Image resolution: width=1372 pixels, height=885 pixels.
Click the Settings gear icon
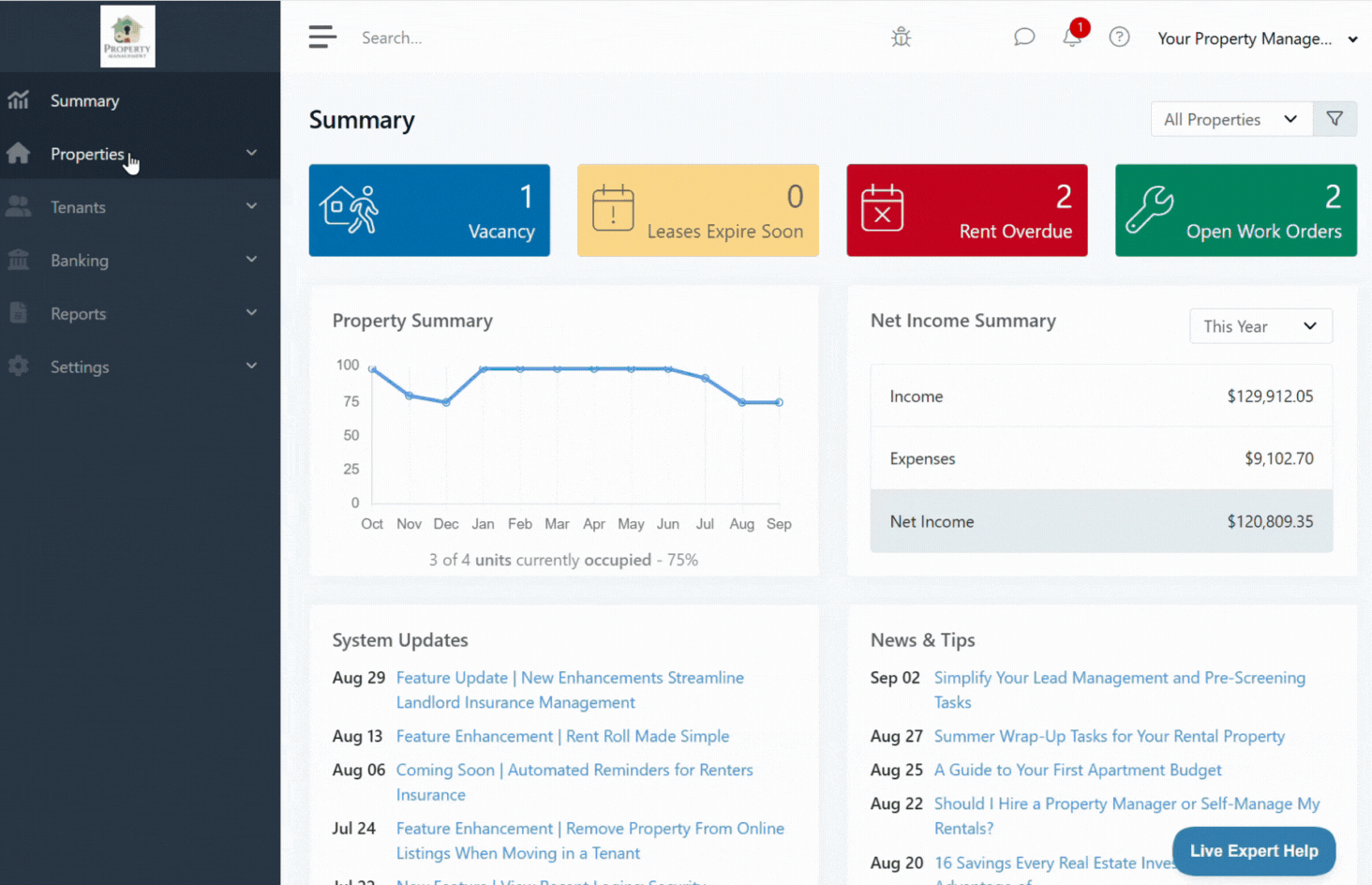click(x=19, y=366)
